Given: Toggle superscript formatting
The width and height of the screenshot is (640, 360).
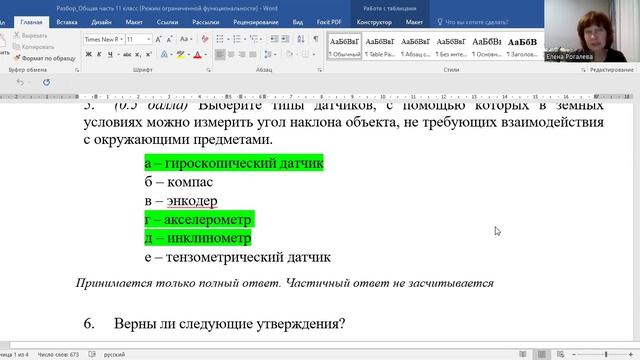Looking at the screenshot, I should 149,54.
